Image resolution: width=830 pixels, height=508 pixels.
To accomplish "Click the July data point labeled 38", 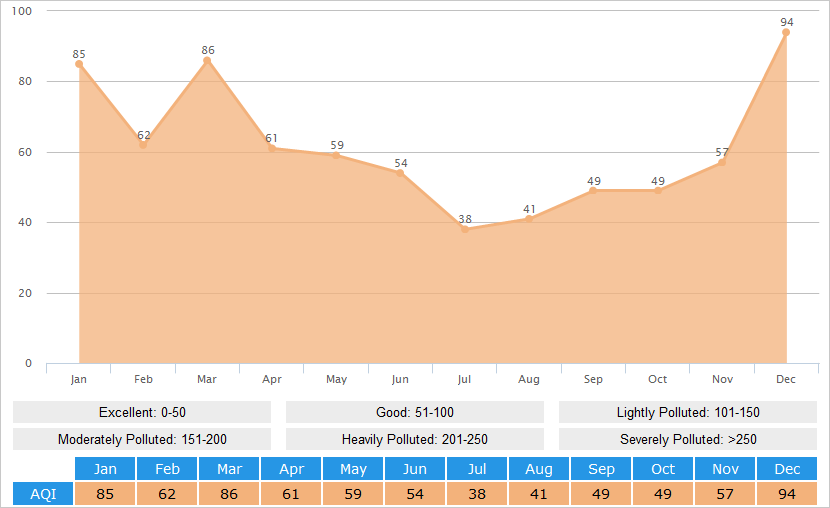I will tap(465, 230).
